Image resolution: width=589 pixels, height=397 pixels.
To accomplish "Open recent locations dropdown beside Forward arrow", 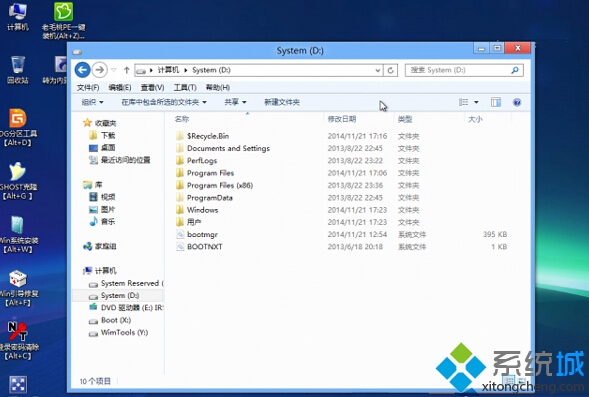I will (x=113, y=70).
